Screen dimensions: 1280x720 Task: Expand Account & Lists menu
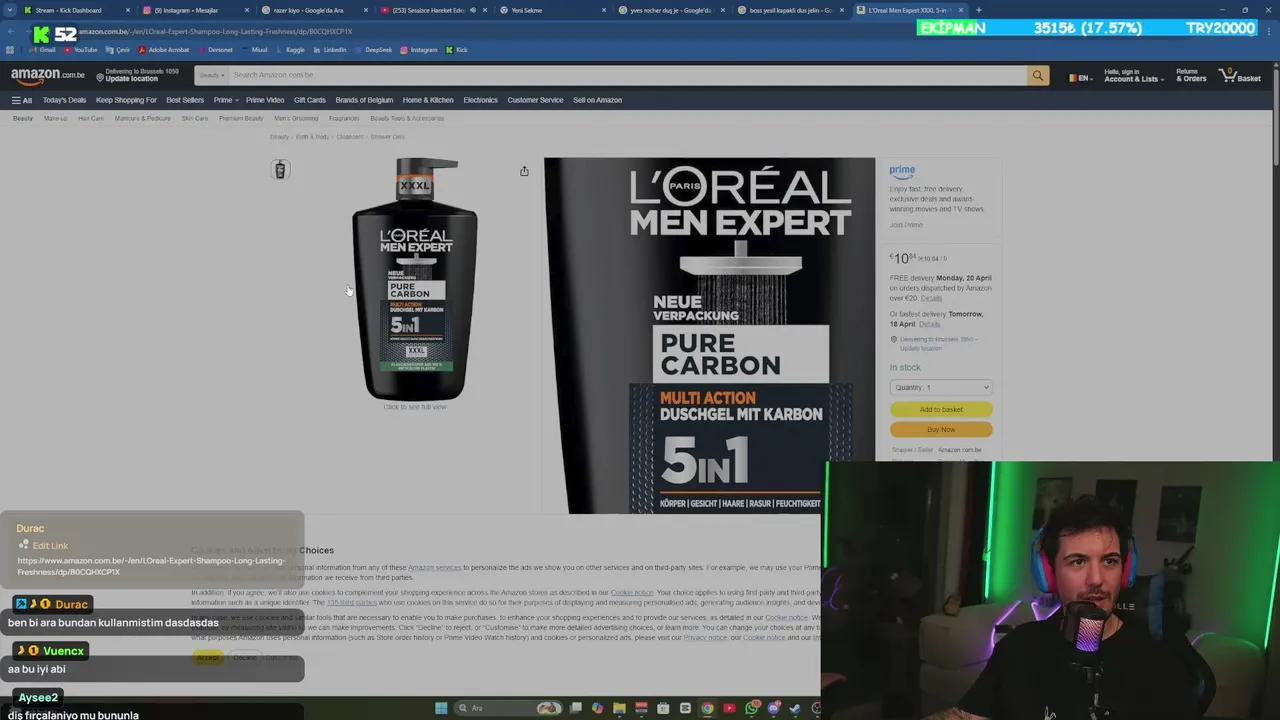coord(1133,75)
